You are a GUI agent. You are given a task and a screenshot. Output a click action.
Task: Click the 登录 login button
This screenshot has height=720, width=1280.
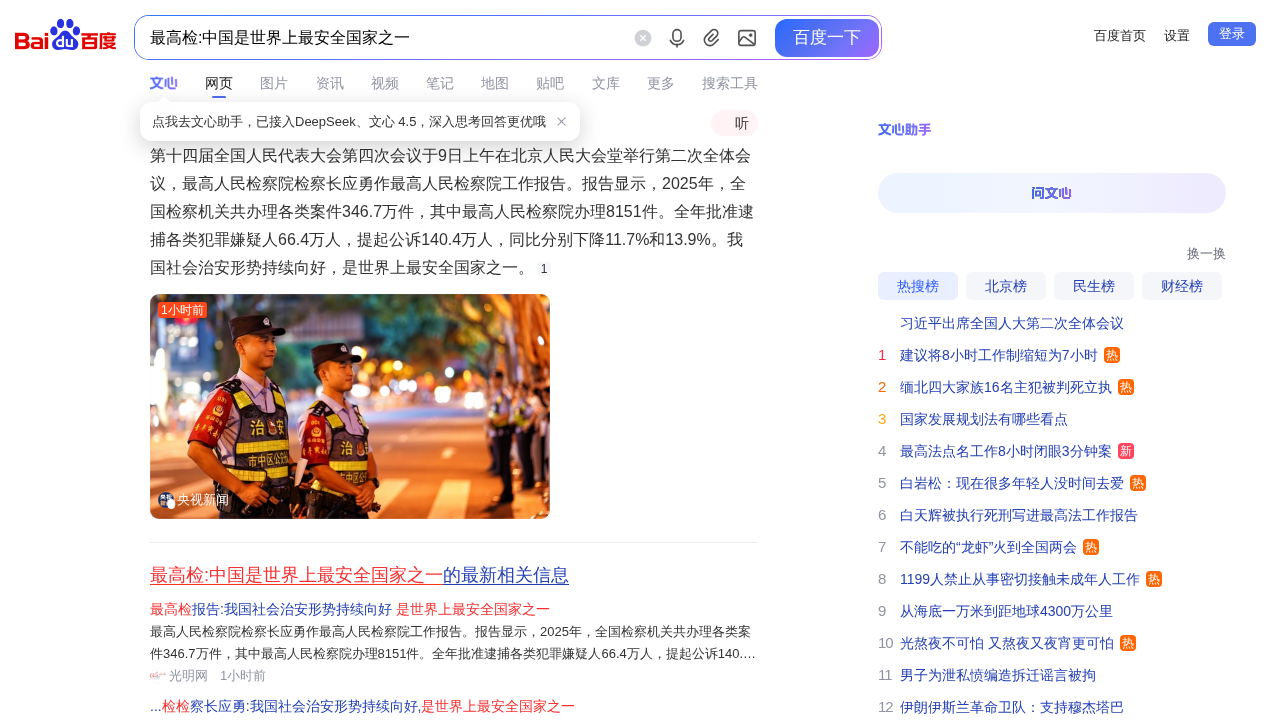(1232, 34)
